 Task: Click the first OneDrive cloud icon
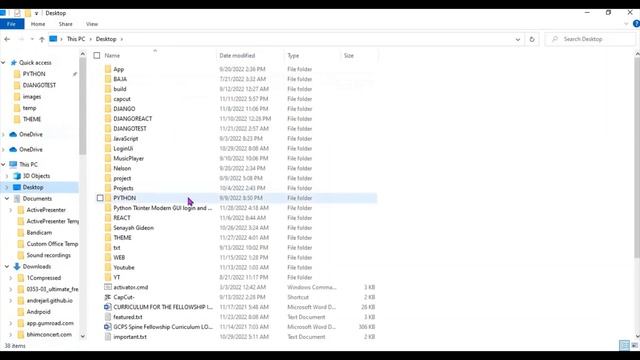(13, 134)
